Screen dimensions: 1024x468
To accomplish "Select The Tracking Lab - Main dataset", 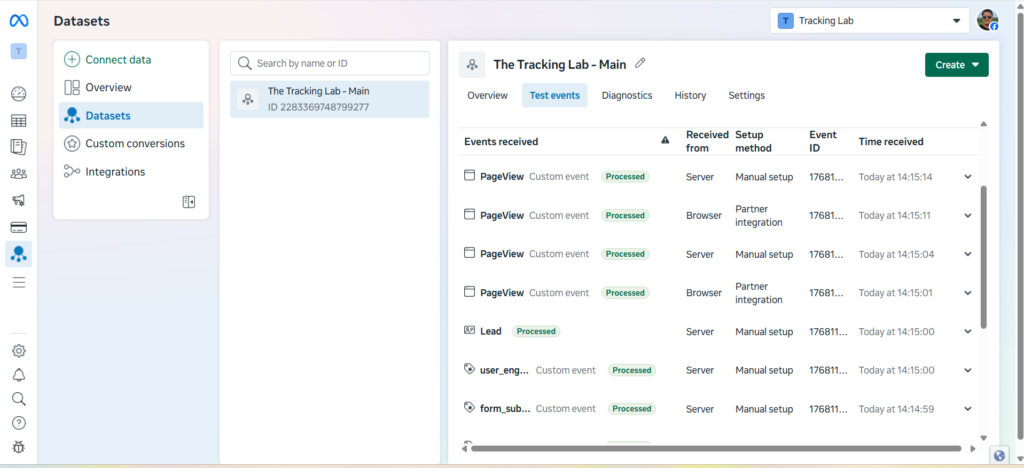I will tap(330, 99).
